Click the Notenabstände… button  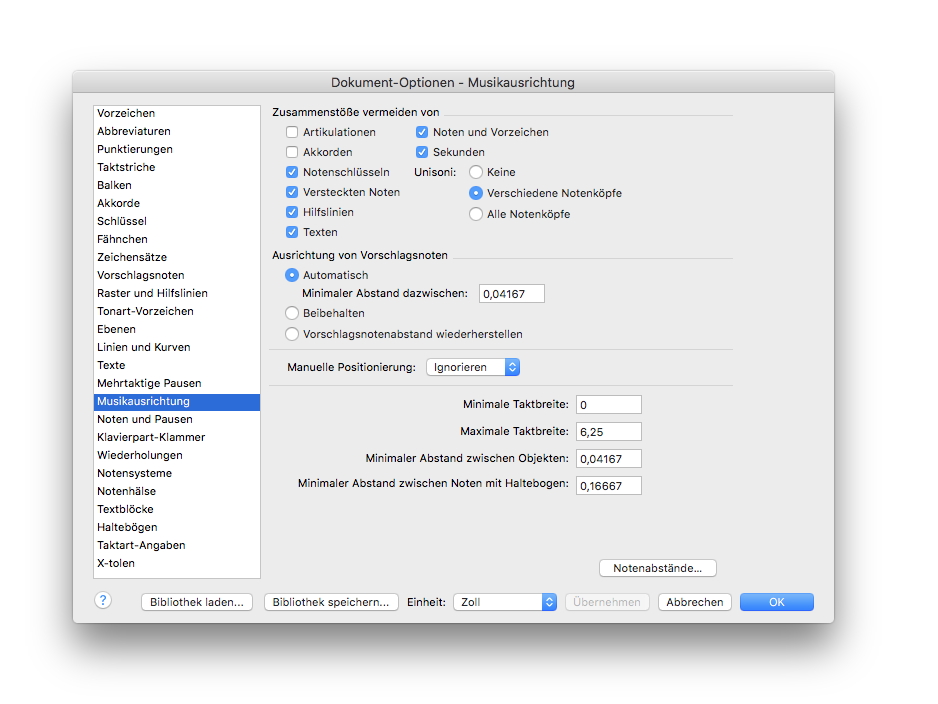point(657,568)
